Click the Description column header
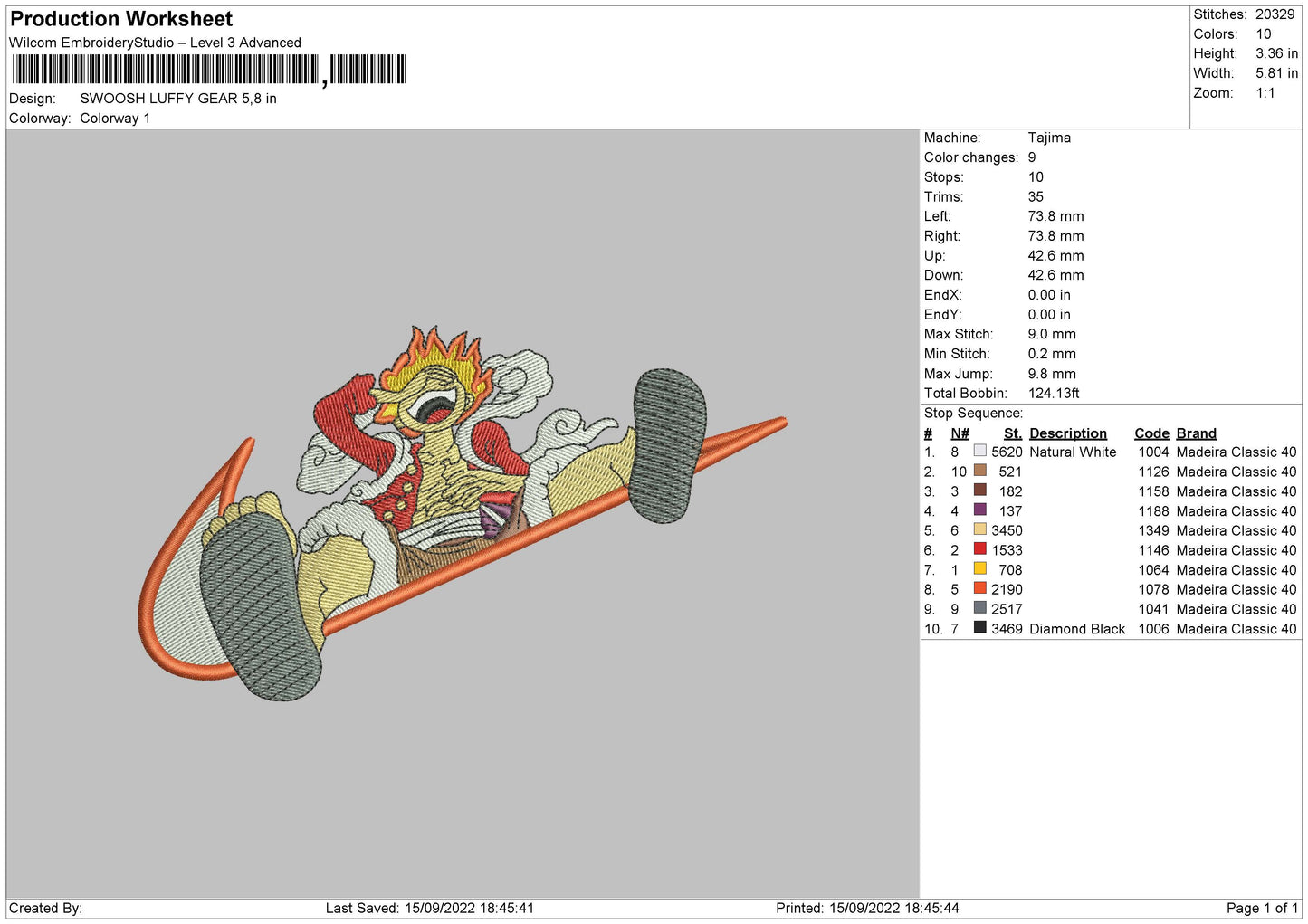This screenshot has height=924, width=1308. (x=1067, y=433)
